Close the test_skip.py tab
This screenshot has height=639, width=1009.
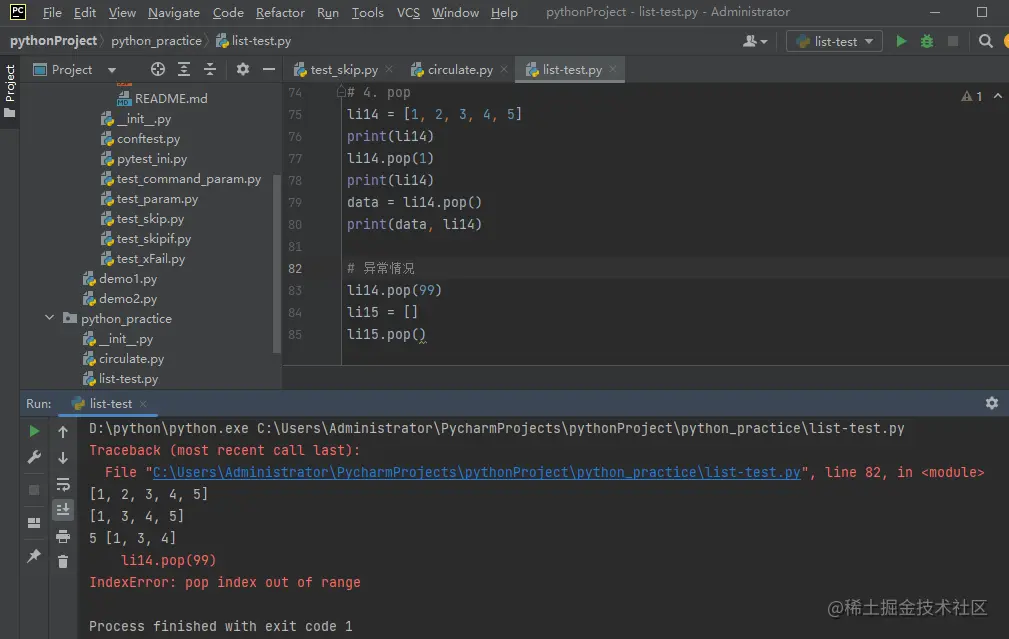pos(389,69)
